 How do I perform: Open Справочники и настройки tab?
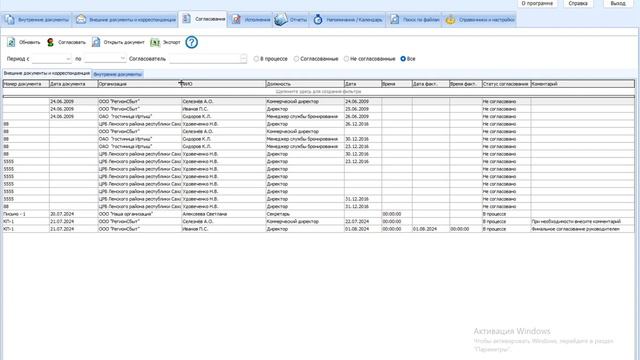(480, 20)
